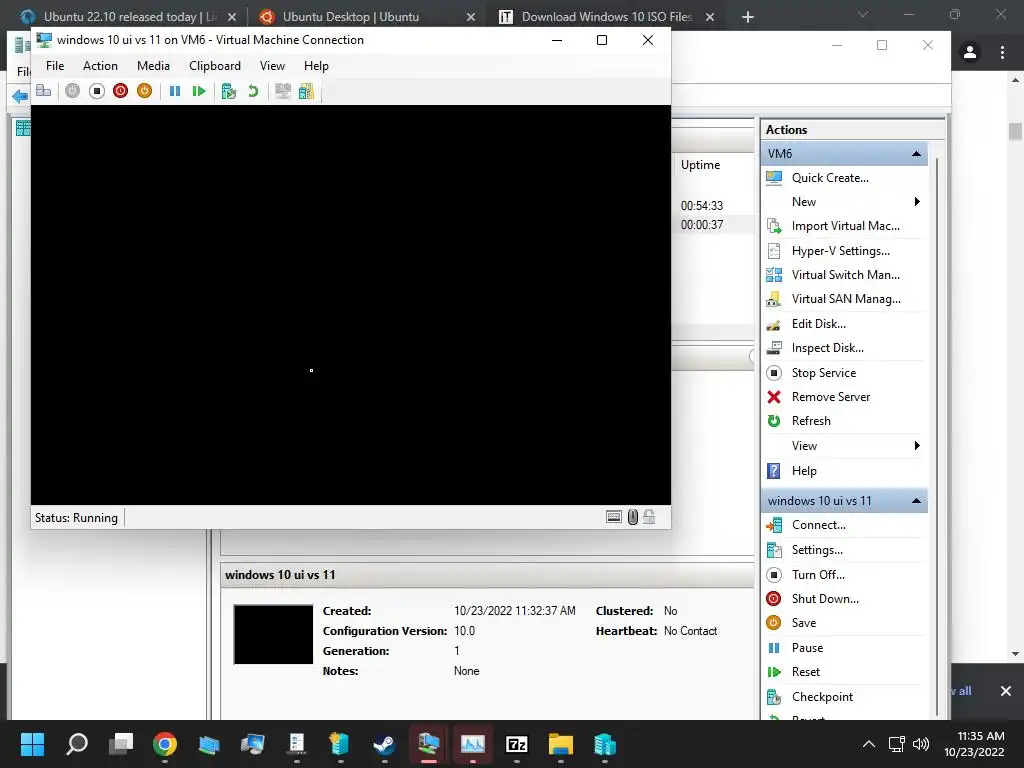This screenshot has height=768, width=1024.
Task: Open the File menu of VM Connection
Action: (x=55, y=66)
